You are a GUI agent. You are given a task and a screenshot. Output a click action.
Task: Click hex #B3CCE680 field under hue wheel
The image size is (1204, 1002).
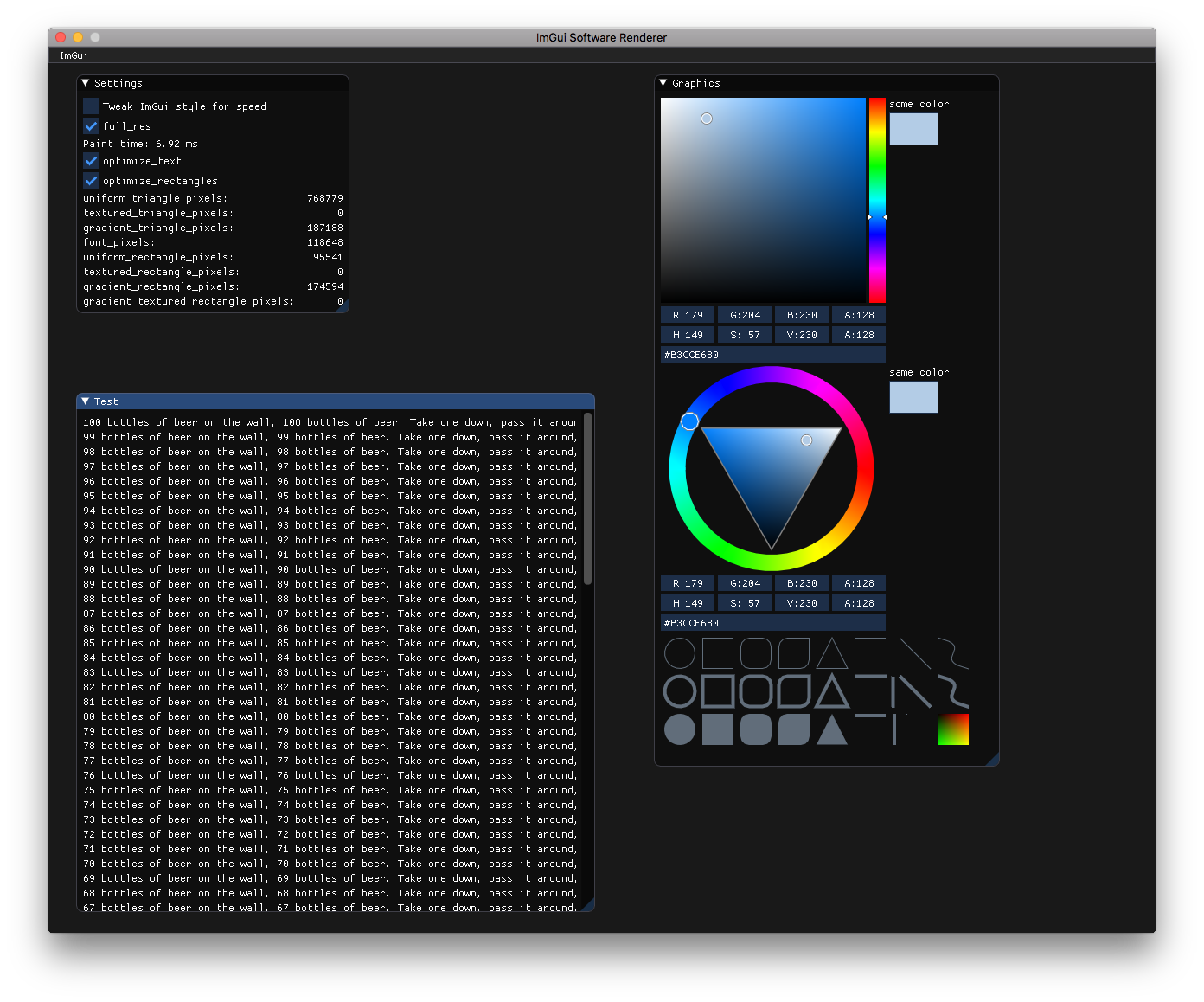coord(773,623)
